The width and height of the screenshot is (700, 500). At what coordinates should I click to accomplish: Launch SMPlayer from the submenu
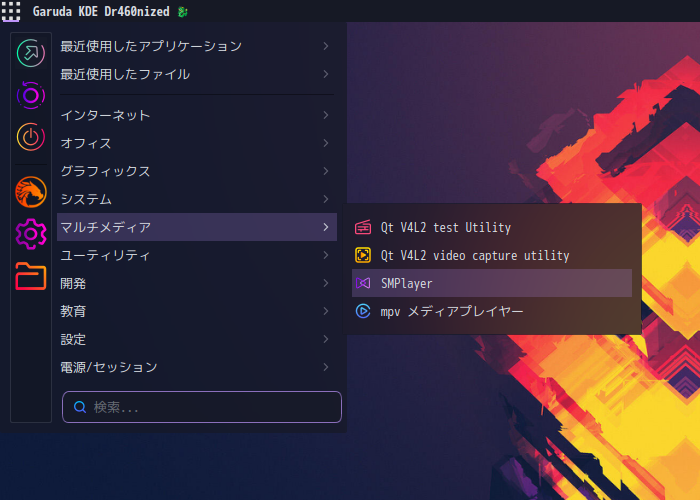(492, 283)
